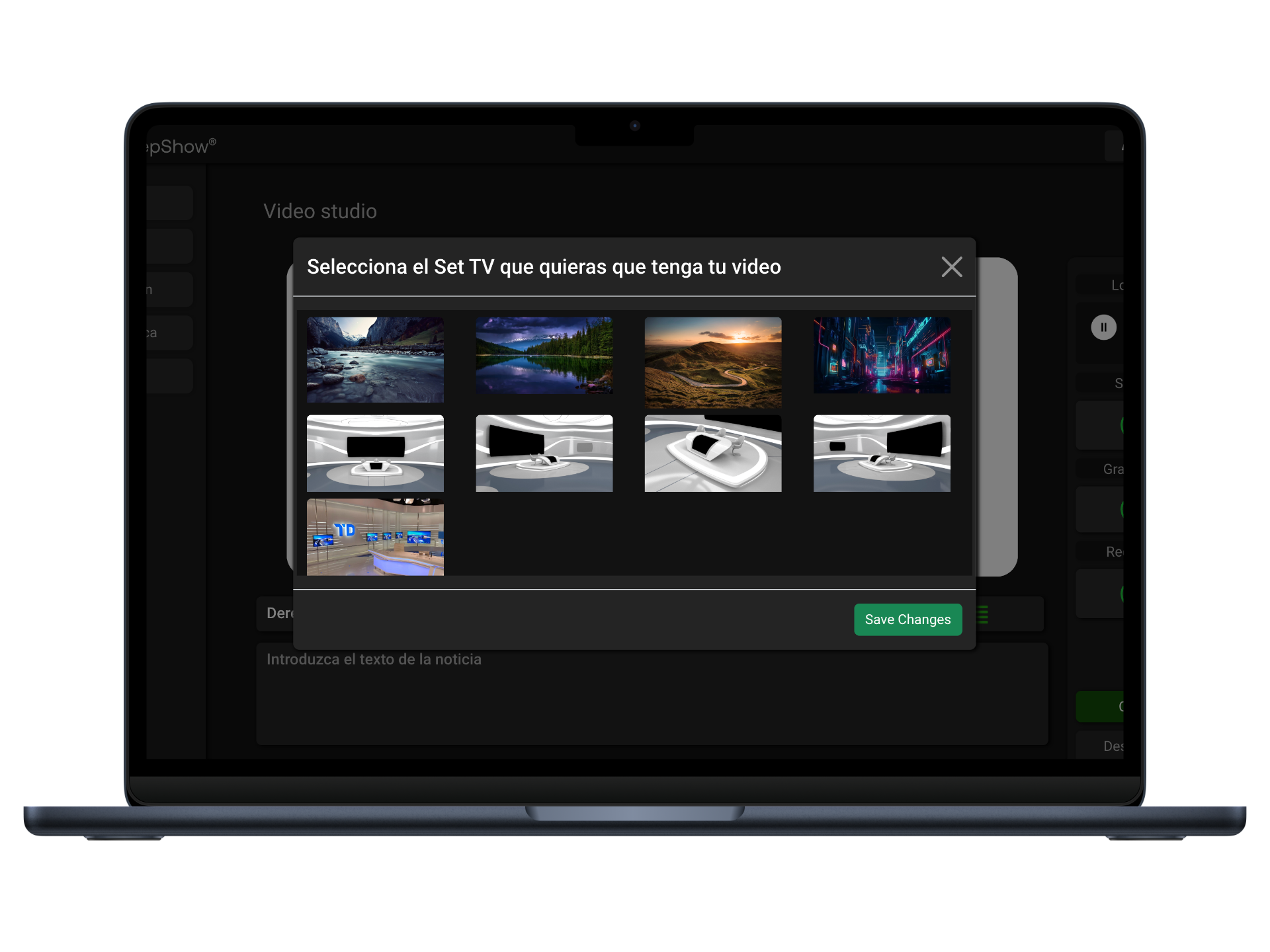Select the snowy mountain river set
This screenshot has height=952, width=1270.
point(375,360)
